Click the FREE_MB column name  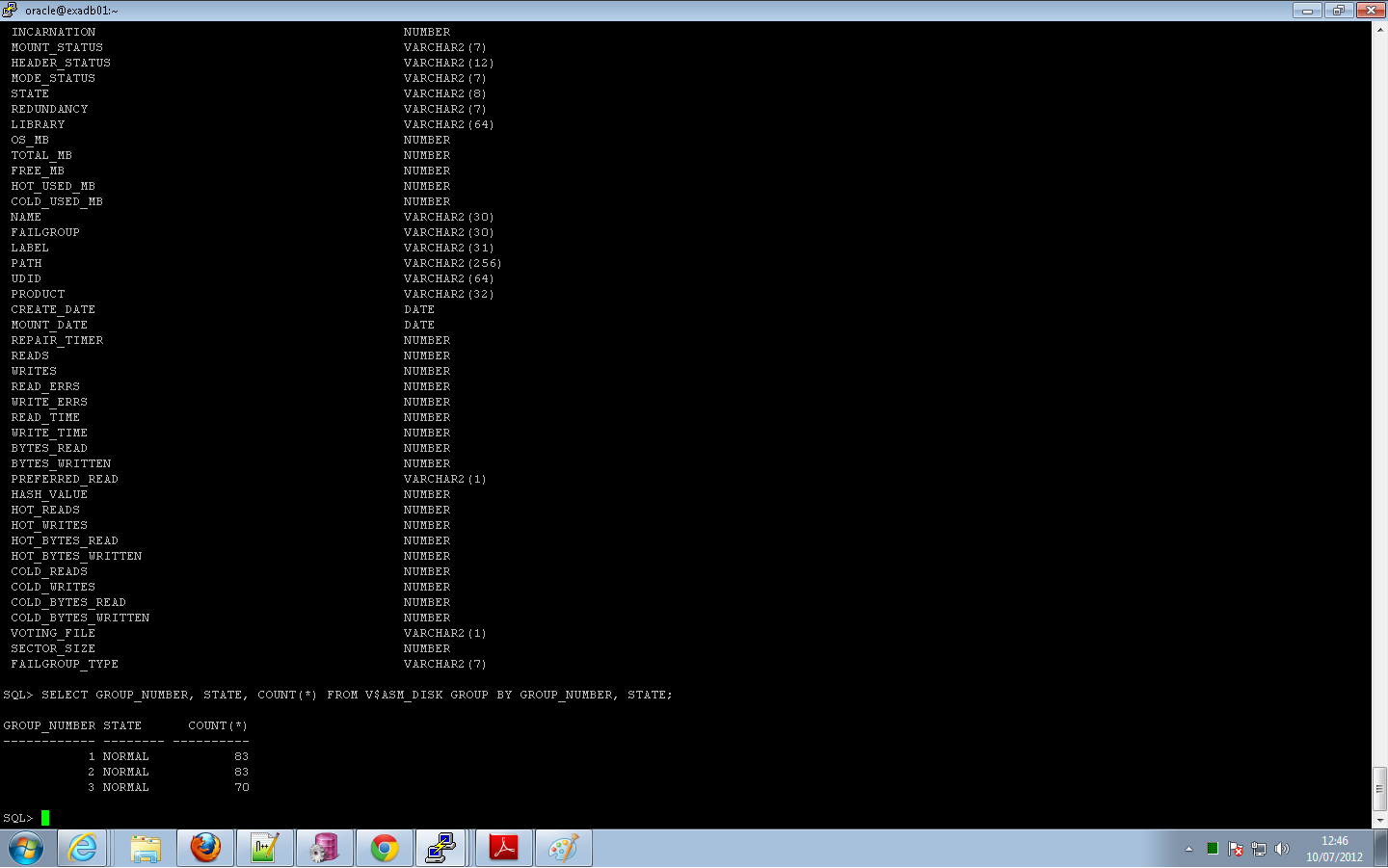click(38, 171)
